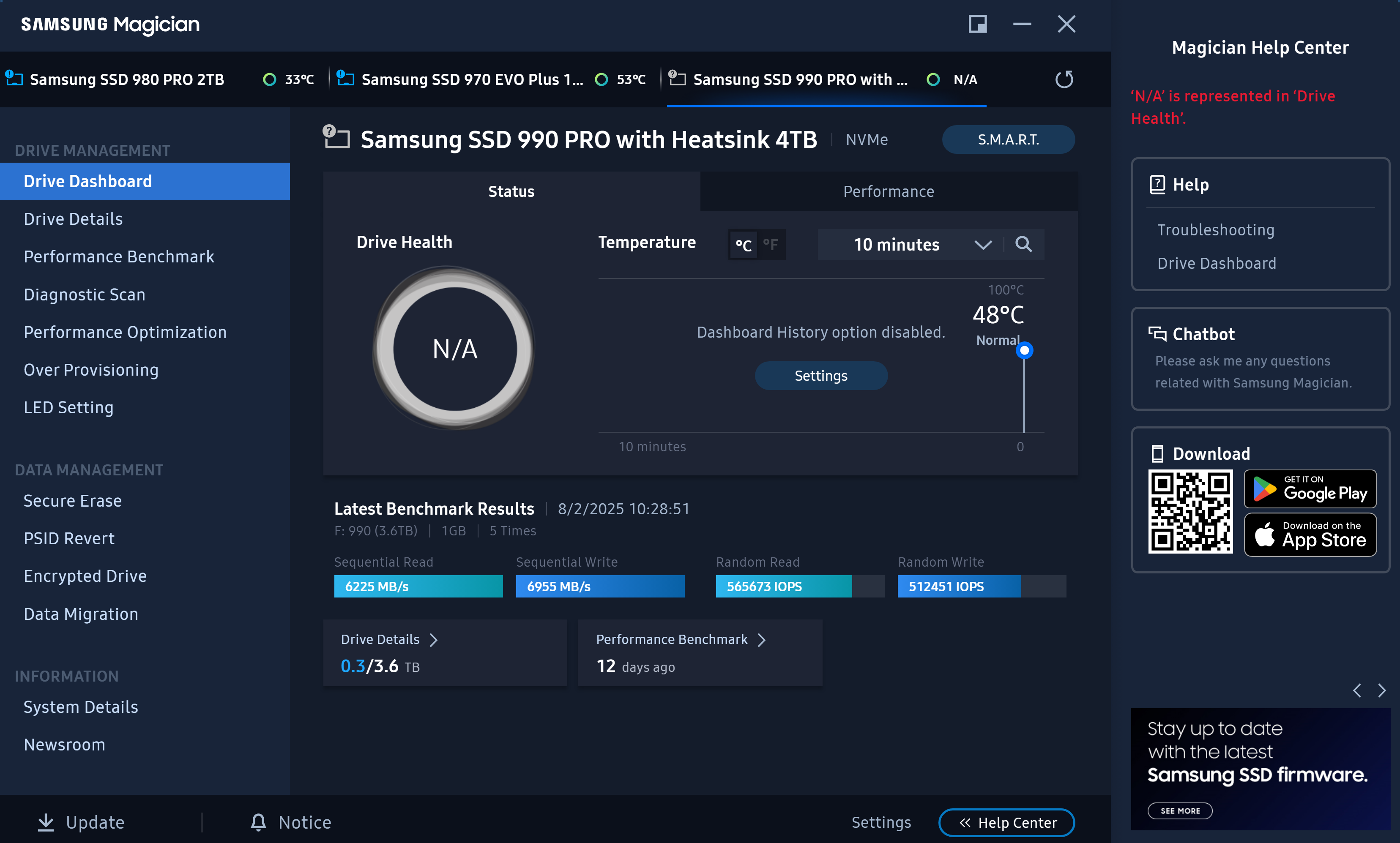1400x843 pixels.
Task: Click the compact window mode icon
Action: (x=977, y=24)
